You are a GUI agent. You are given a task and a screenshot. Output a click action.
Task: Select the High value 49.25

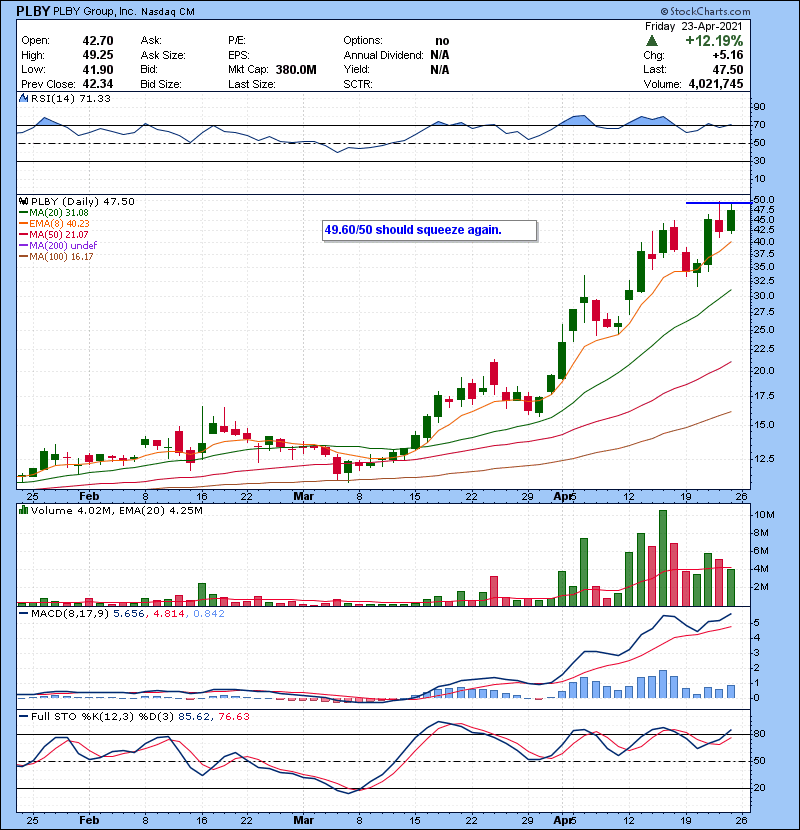(98, 55)
